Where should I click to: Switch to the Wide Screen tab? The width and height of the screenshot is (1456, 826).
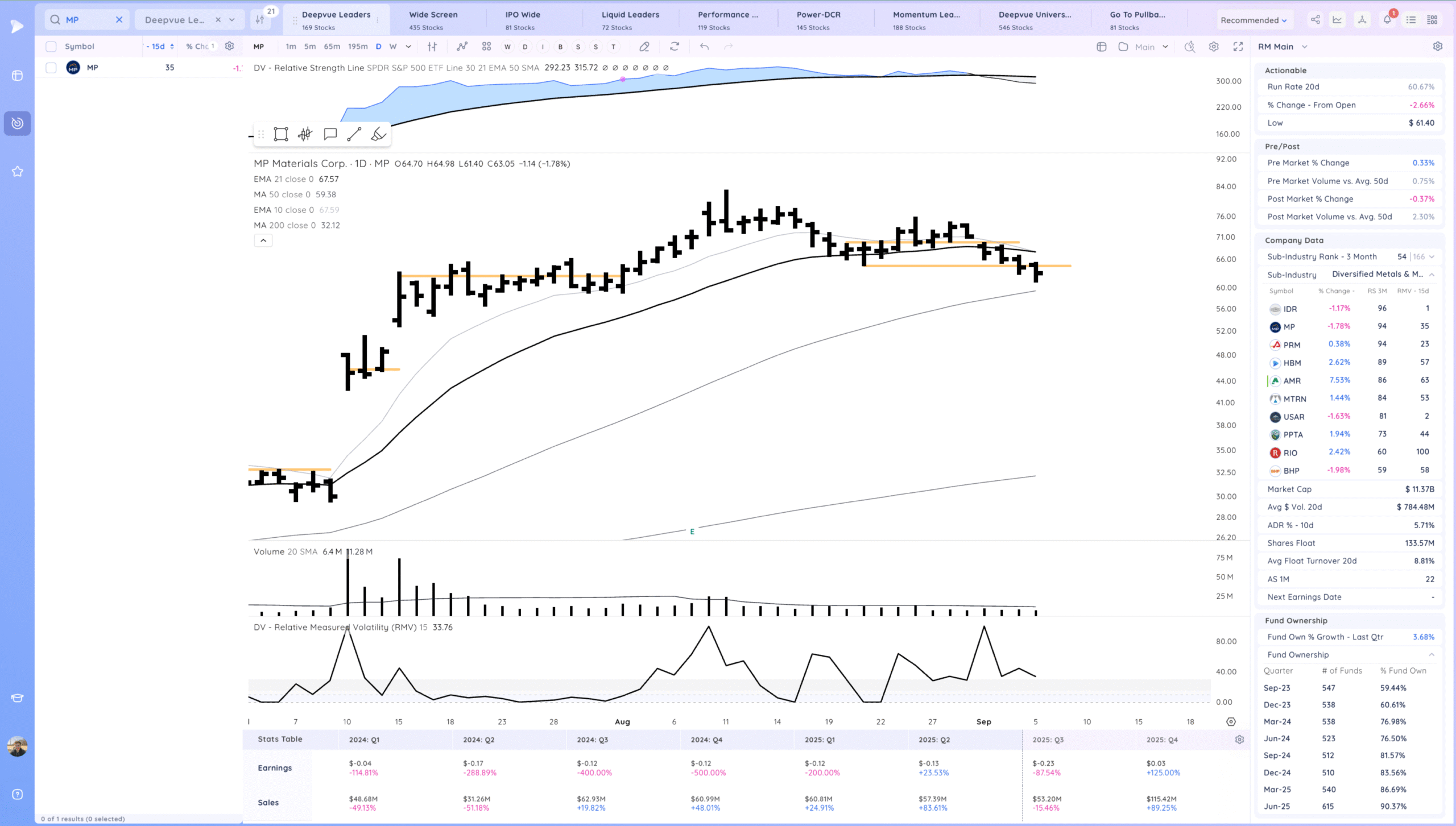pyautogui.click(x=433, y=20)
